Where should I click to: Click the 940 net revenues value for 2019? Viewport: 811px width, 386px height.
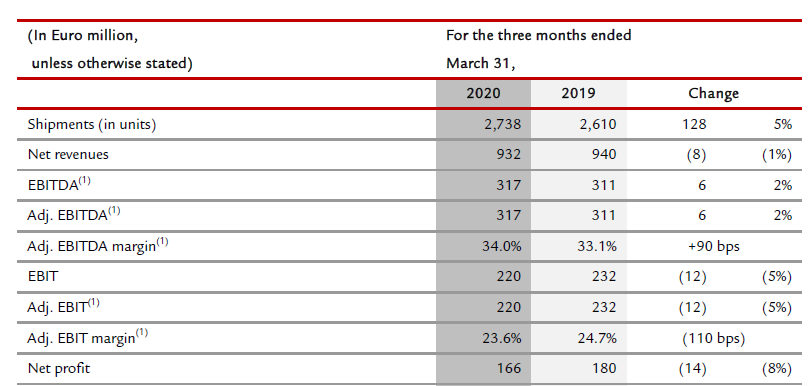(604, 154)
